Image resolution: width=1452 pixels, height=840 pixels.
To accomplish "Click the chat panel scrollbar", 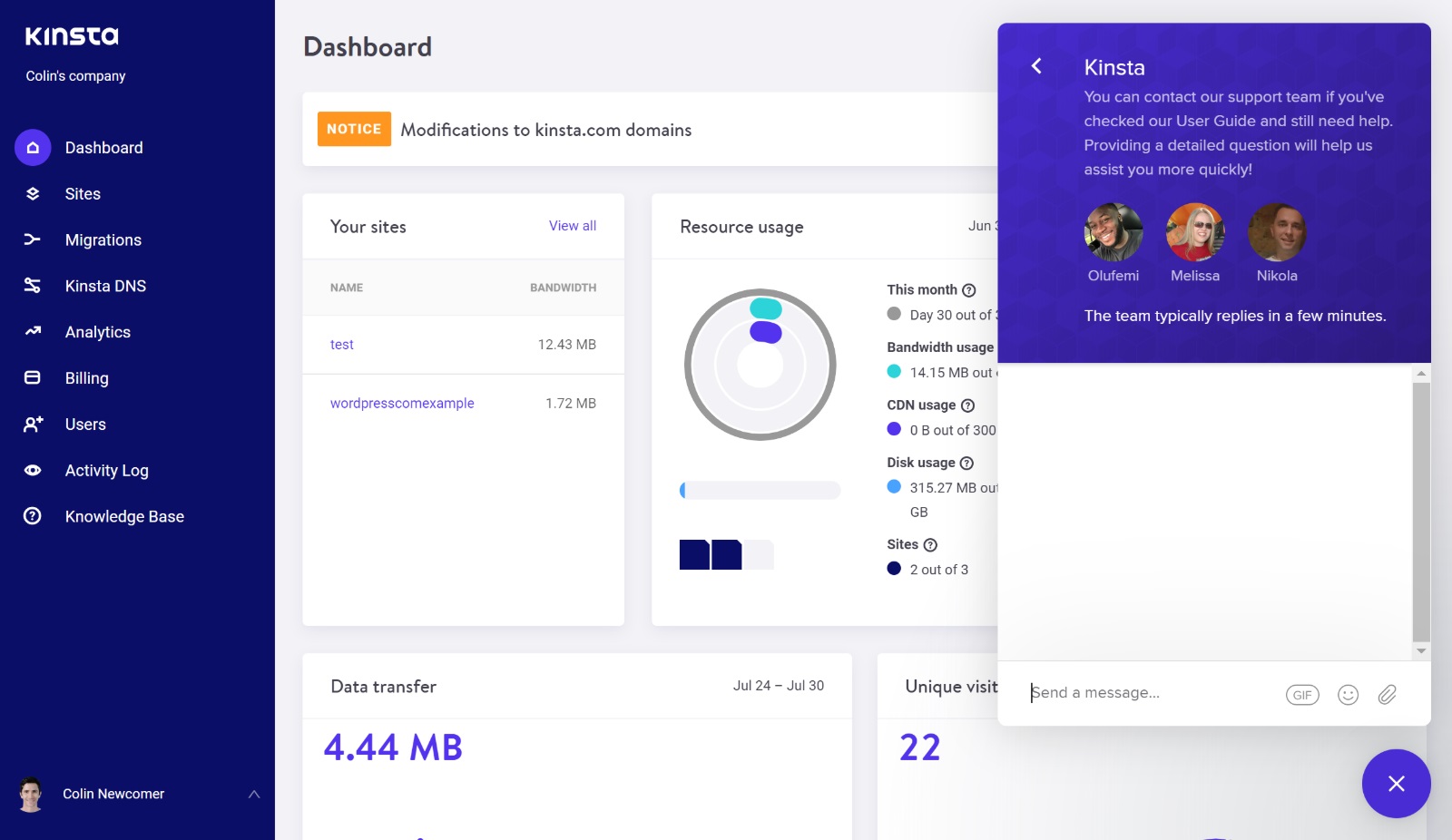I will click(1421, 512).
